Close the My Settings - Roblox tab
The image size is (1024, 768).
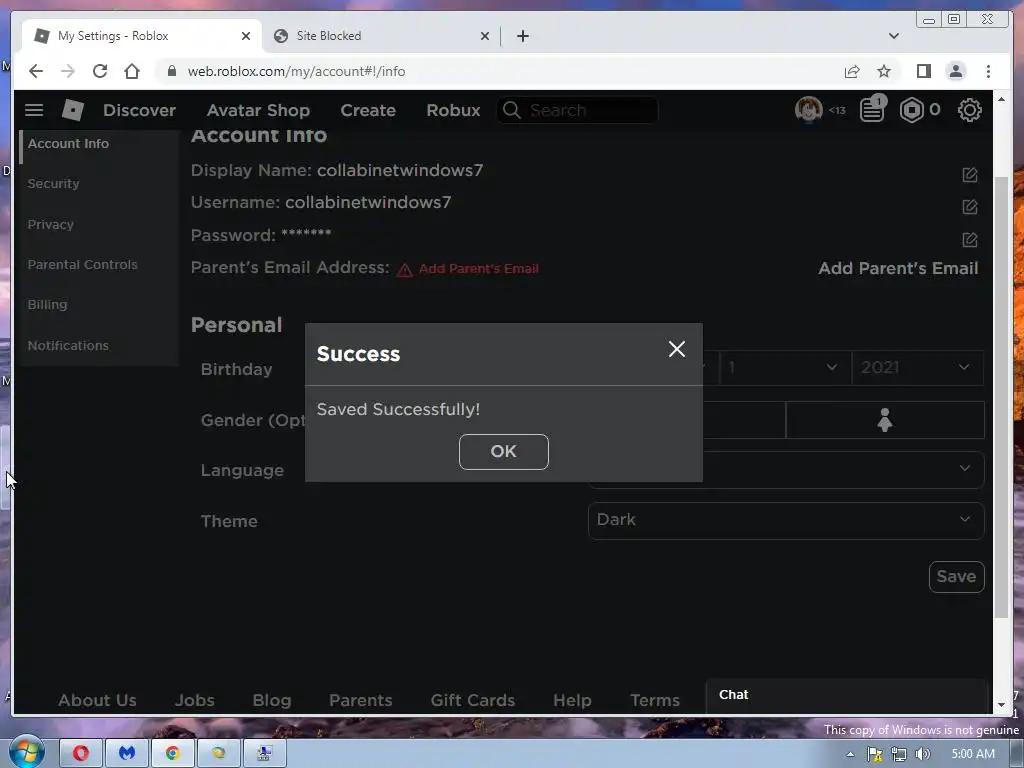pyautogui.click(x=246, y=36)
